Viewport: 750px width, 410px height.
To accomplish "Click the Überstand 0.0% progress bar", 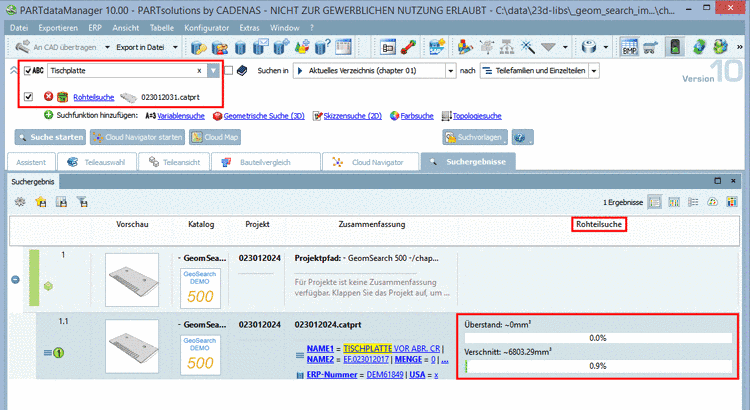I will (x=598, y=338).
